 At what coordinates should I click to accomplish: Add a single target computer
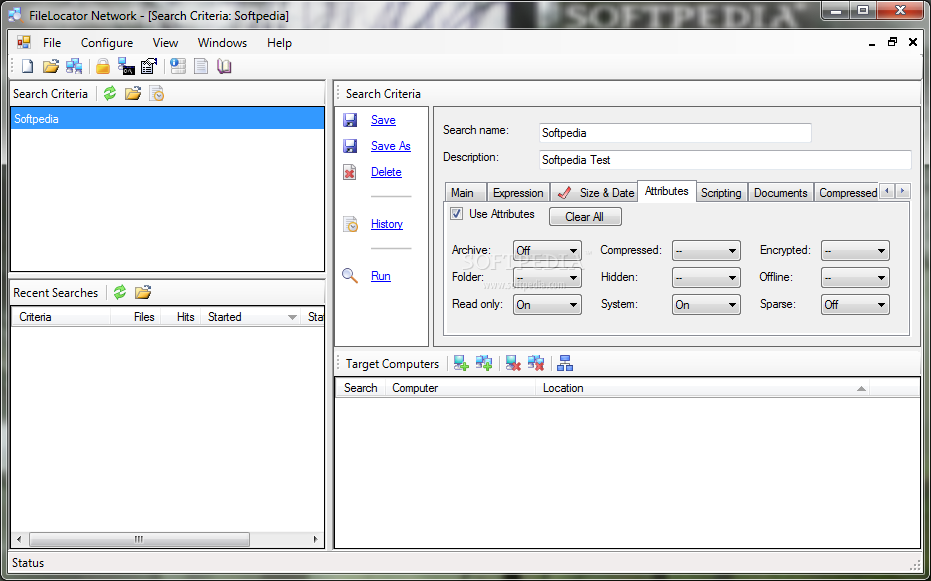pos(461,363)
